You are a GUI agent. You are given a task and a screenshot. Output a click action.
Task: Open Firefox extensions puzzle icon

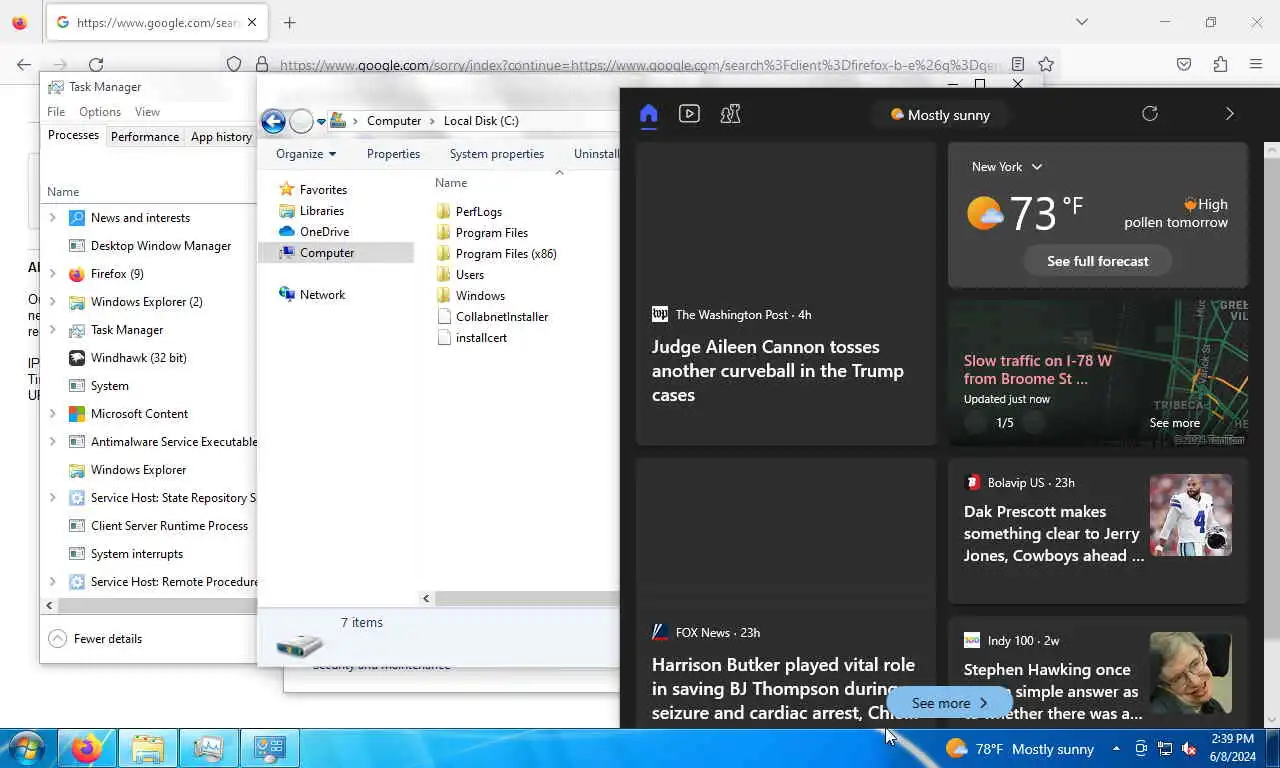(1220, 64)
